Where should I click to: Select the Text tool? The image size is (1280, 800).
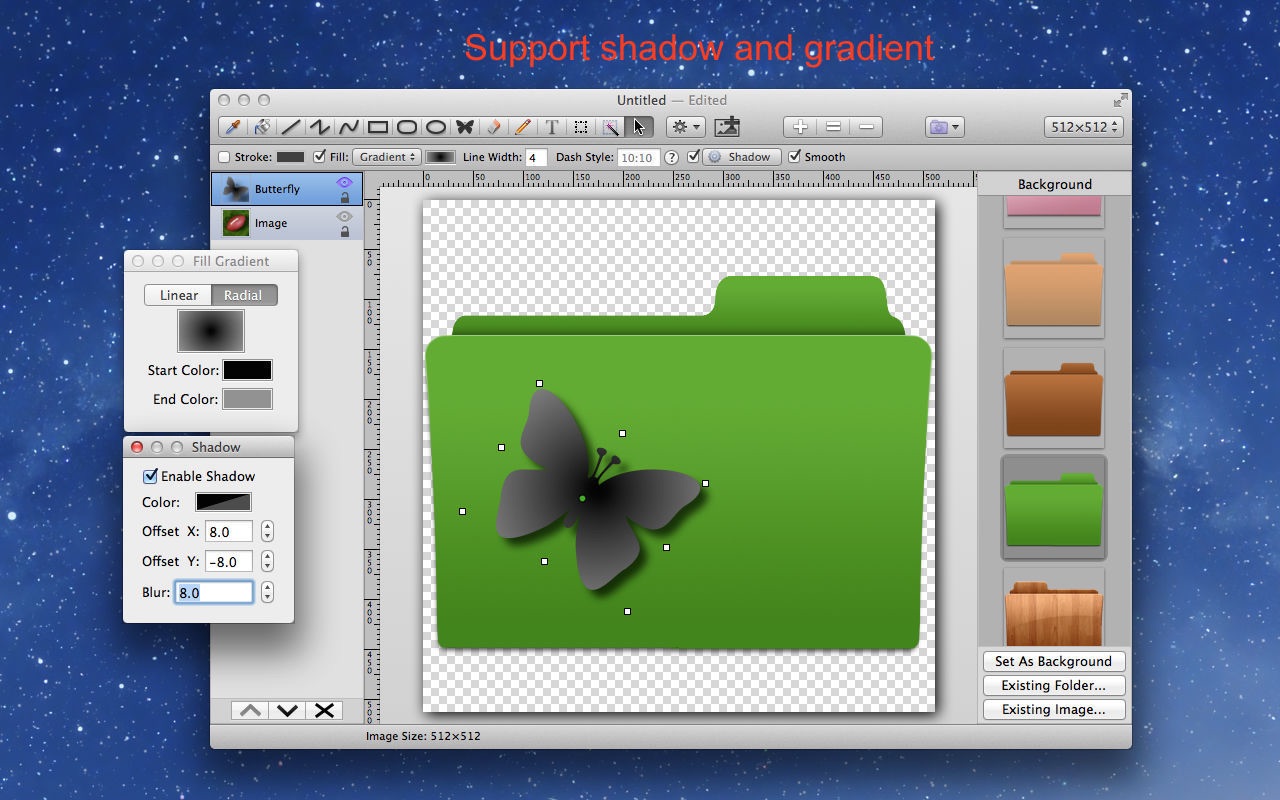pyautogui.click(x=551, y=127)
